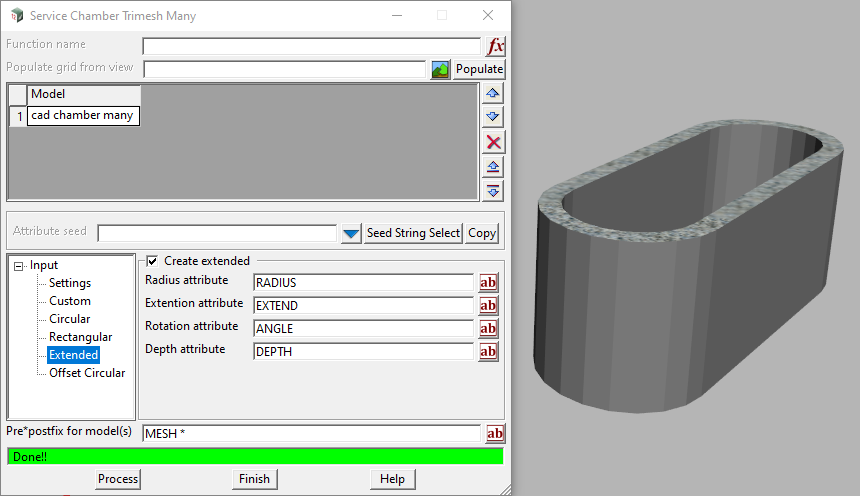Click the Seed String Select button

click(x=413, y=233)
